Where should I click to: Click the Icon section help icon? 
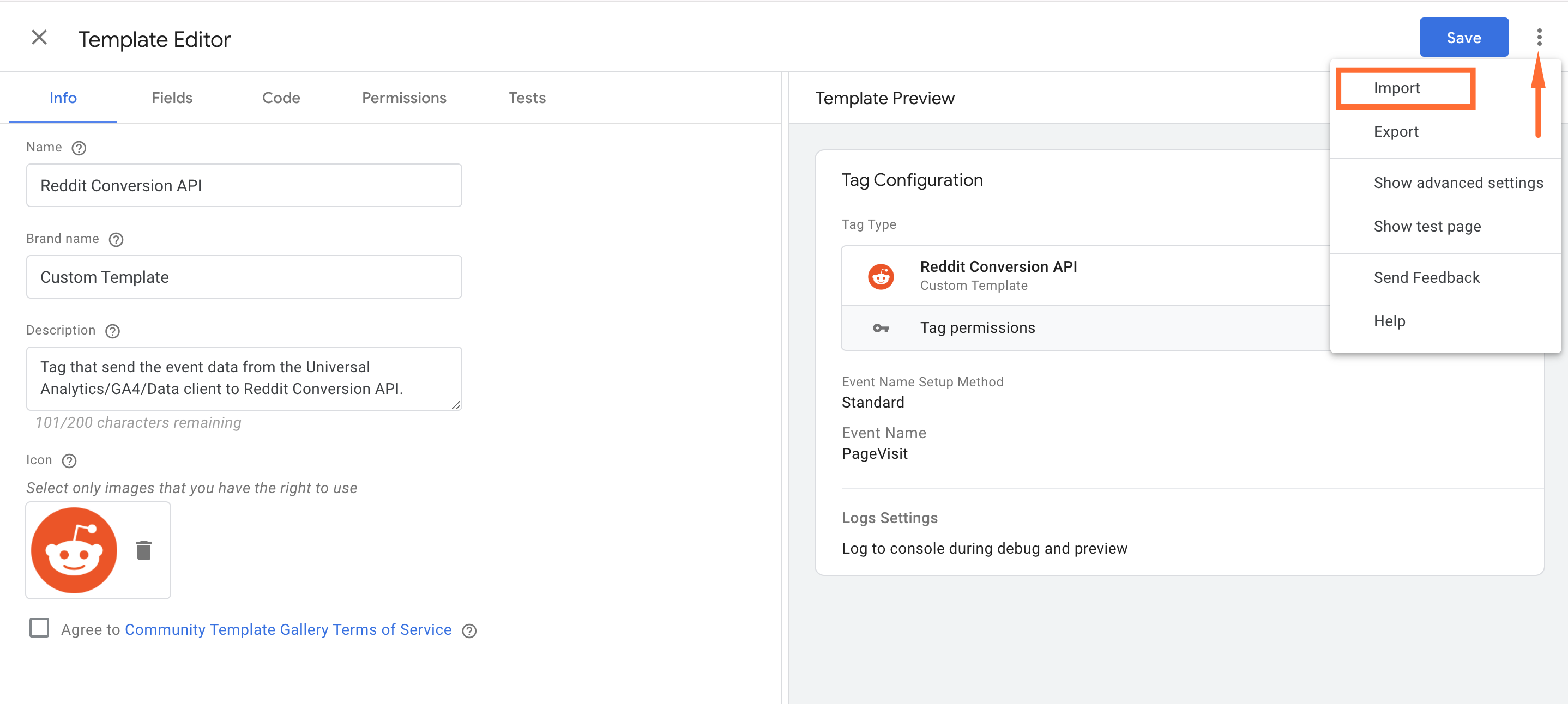point(69,460)
